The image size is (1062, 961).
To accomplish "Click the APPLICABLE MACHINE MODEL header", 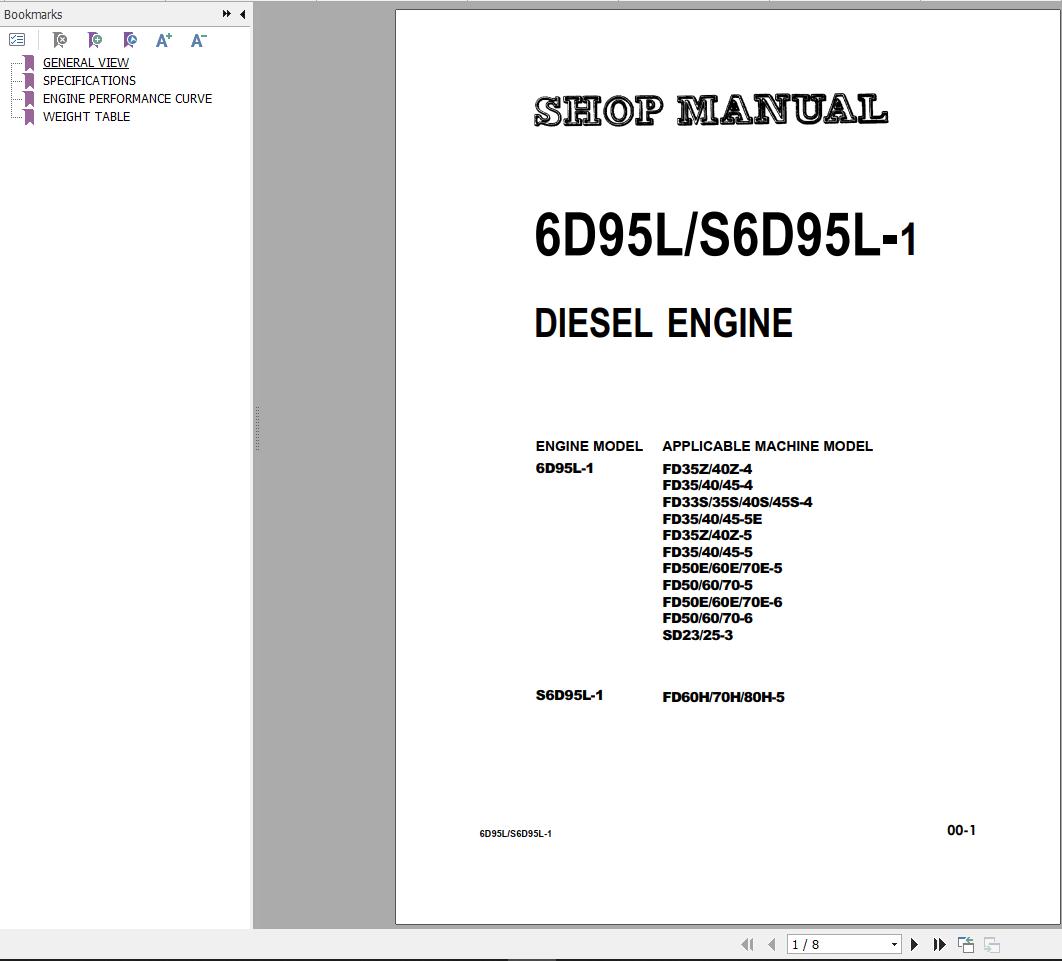I will tap(767, 446).
